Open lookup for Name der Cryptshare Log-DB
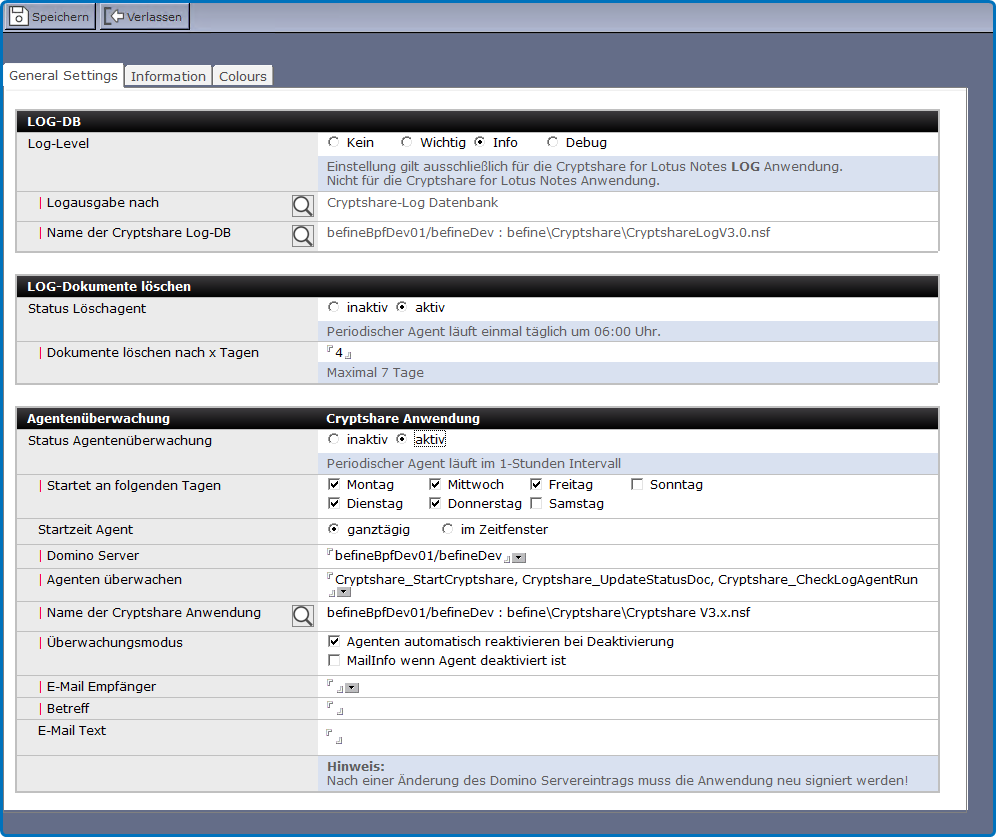Viewport: 996px width, 837px height. (302, 236)
